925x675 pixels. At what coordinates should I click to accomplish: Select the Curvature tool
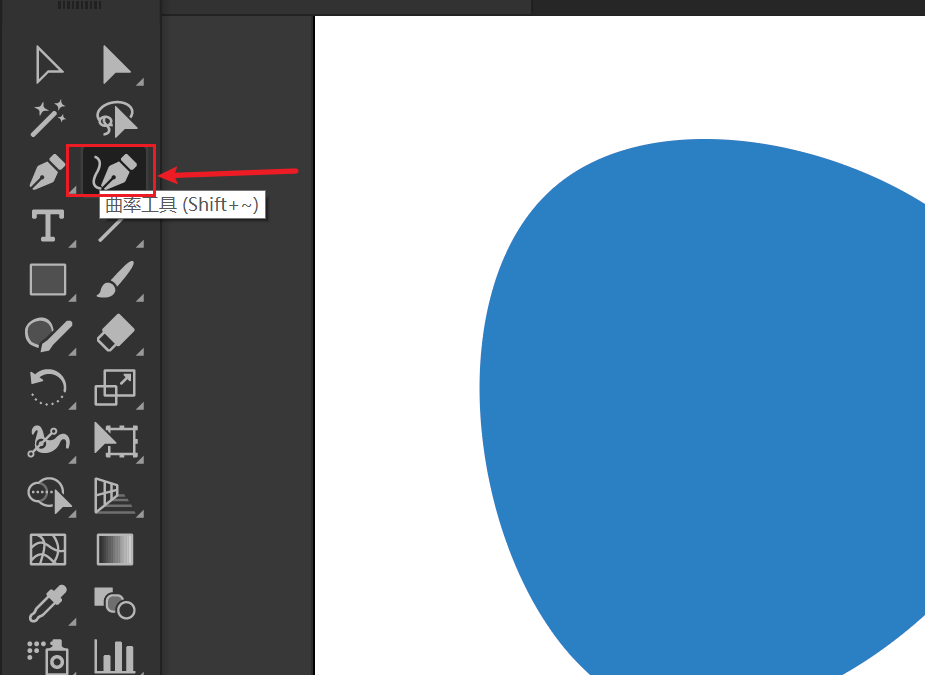[x=114, y=171]
